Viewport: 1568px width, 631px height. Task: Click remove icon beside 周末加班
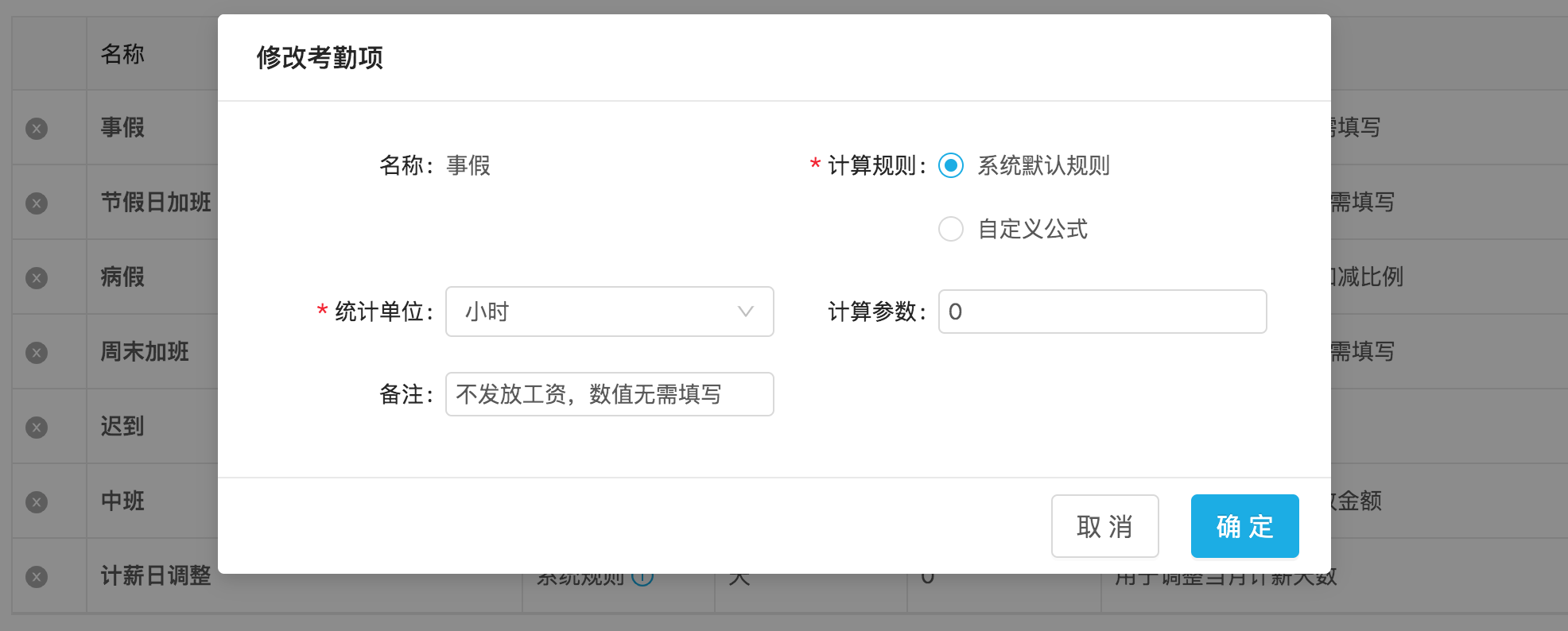click(37, 353)
